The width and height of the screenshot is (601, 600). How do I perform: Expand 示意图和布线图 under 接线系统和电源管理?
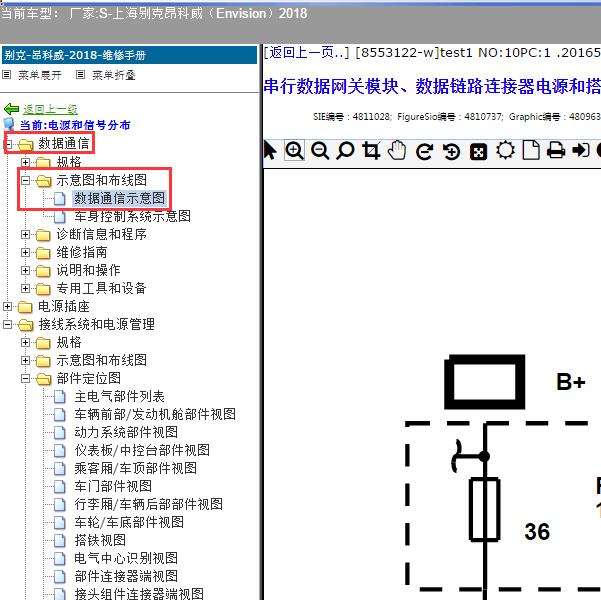[26, 360]
